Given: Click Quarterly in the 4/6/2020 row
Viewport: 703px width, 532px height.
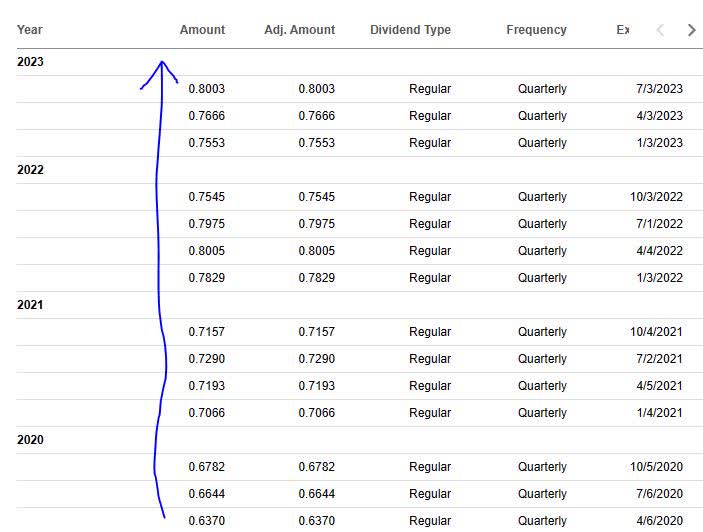Looking at the screenshot, I should [542, 520].
